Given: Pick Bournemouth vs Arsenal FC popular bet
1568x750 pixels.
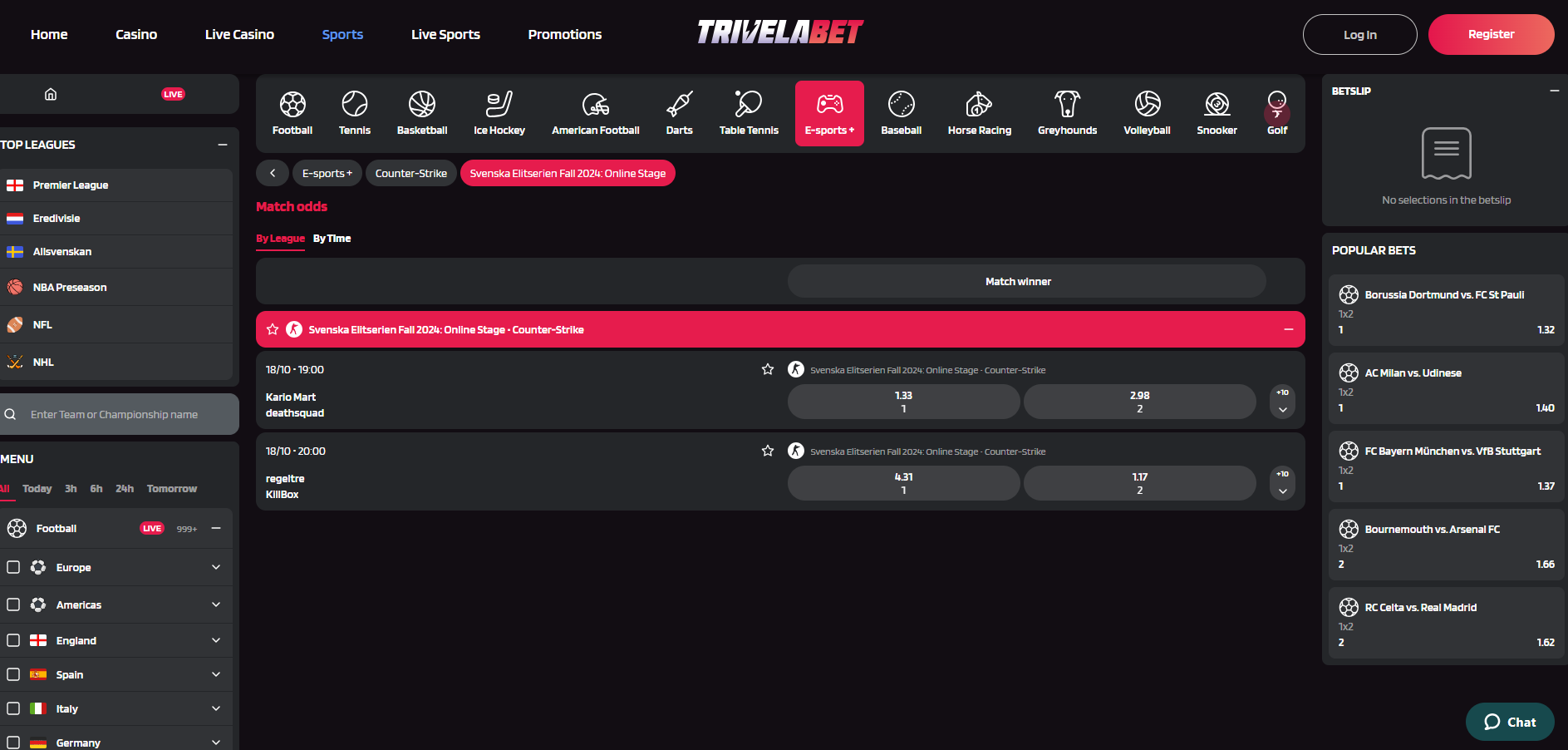Looking at the screenshot, I should pos(1447,545).
